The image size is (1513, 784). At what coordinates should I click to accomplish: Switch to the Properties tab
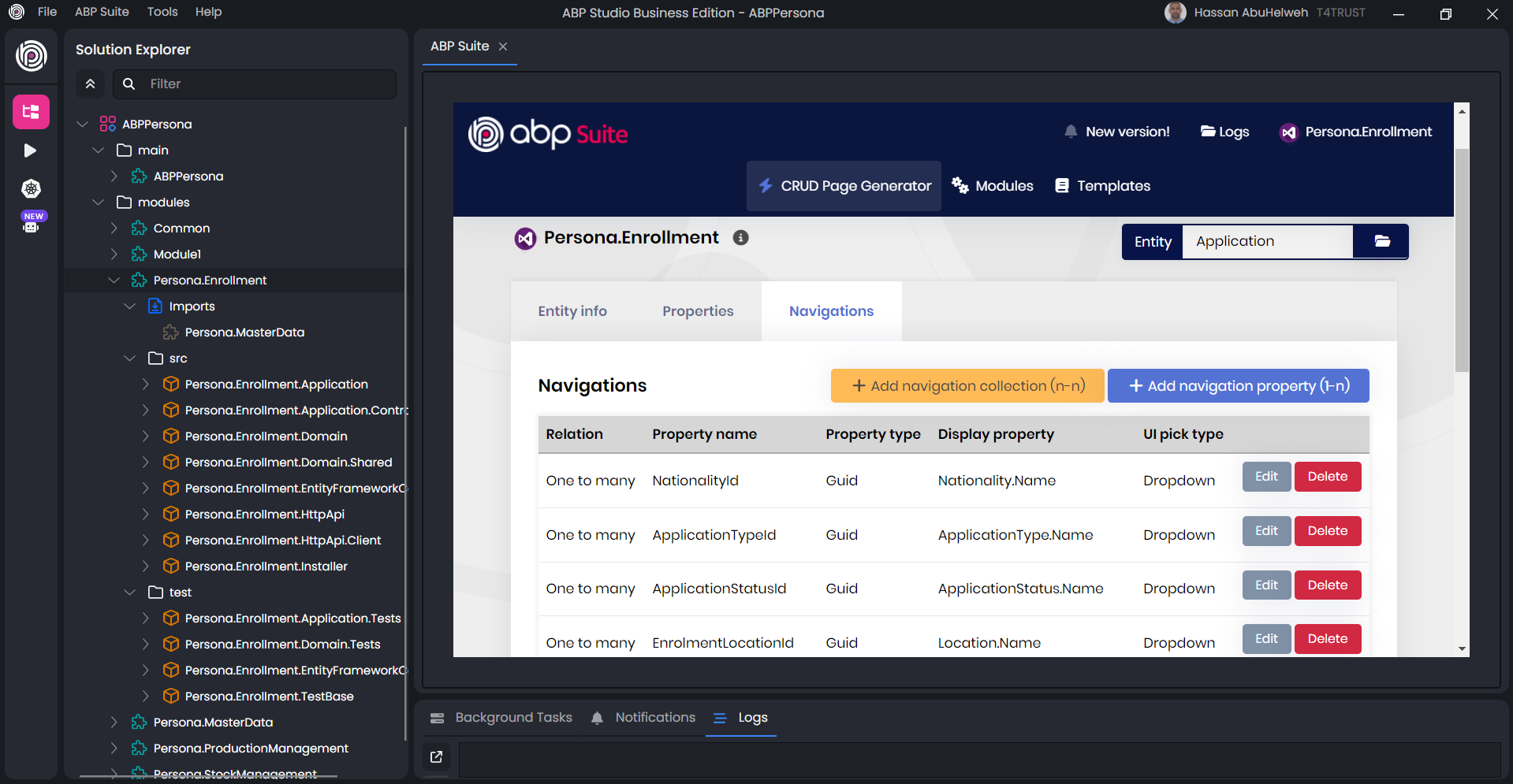698,311
